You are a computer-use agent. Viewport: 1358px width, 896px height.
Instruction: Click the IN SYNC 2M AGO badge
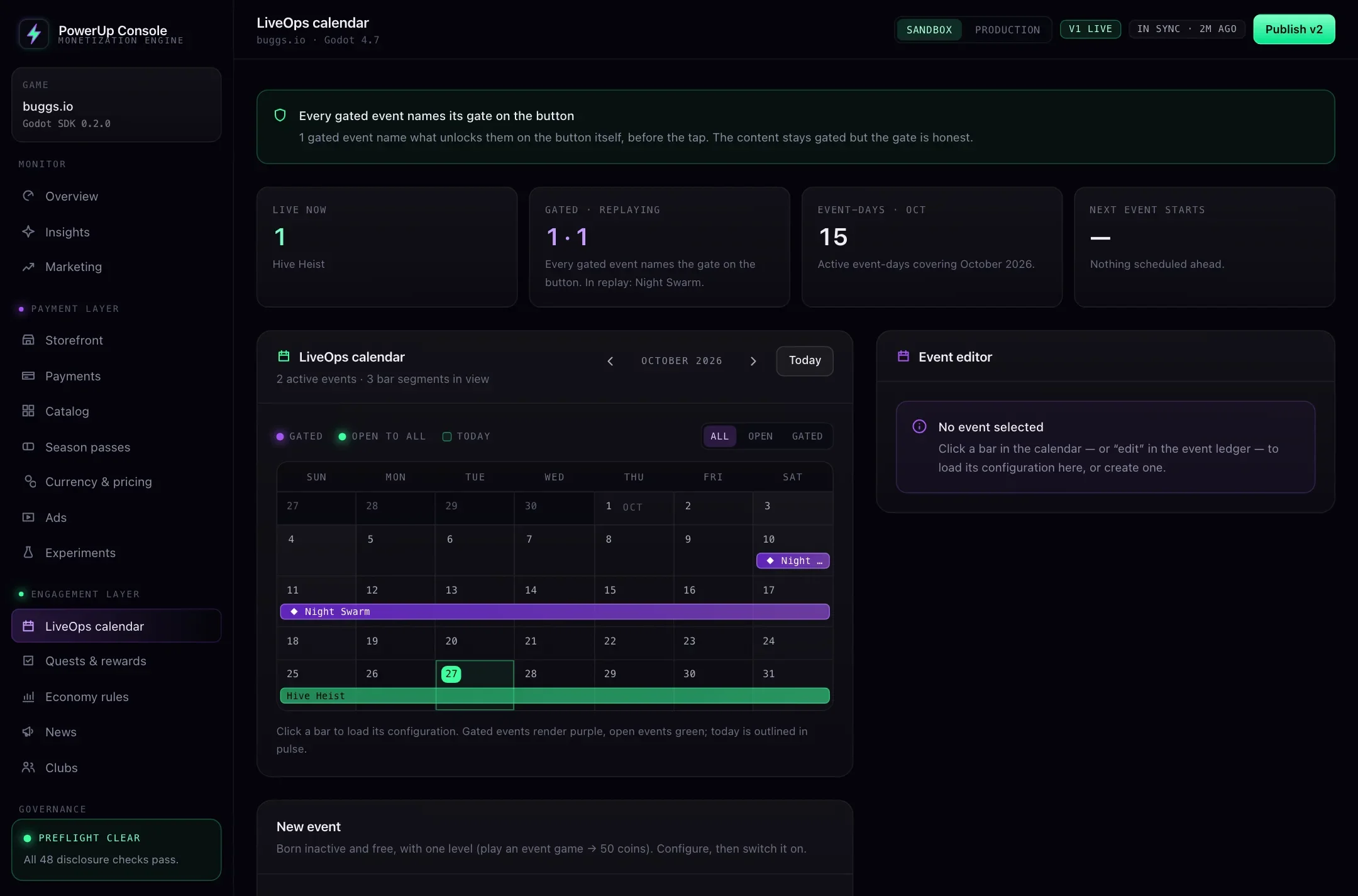[x=1186, y=30]
